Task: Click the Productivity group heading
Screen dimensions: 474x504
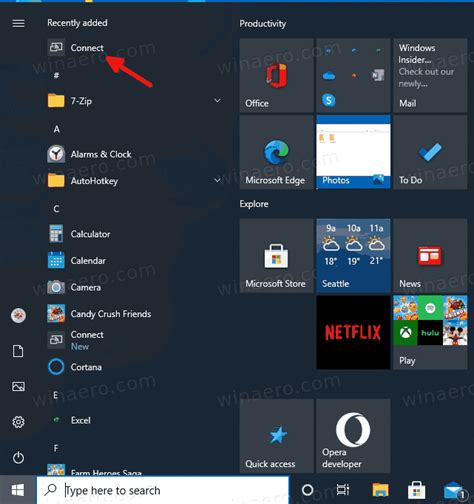Action: 263,24
